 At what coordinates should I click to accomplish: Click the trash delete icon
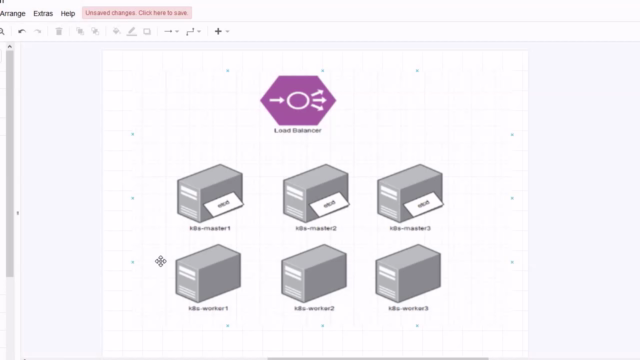(x=59, y=31)
